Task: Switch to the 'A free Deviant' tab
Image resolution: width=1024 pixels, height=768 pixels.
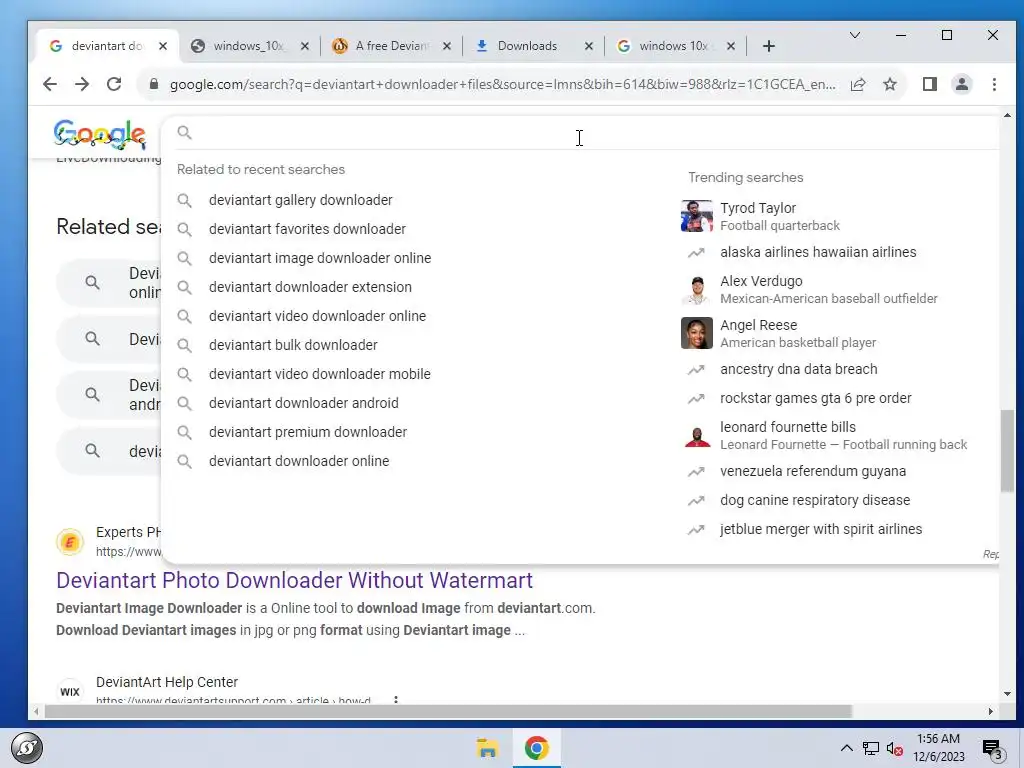Action: 391,46
